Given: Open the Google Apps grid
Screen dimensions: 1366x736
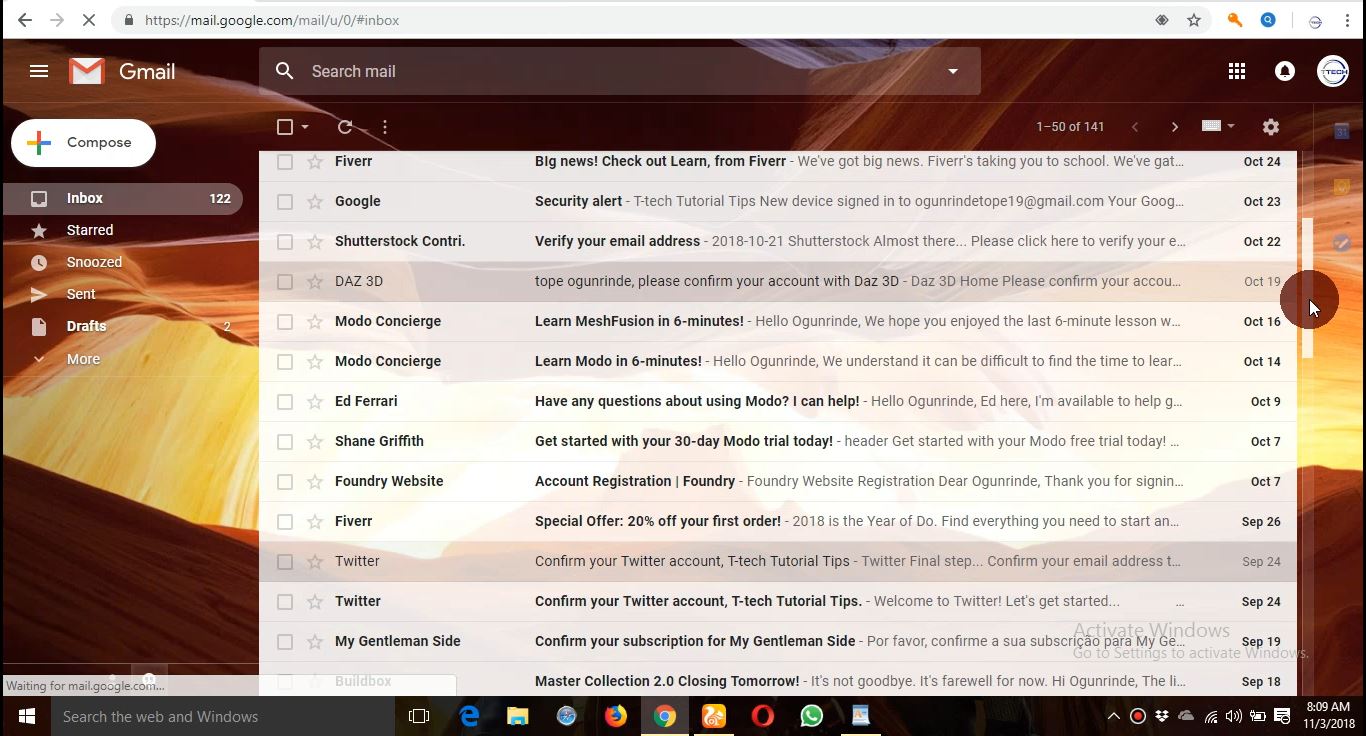Looking at the screenshot, I should coord(1237,71).
